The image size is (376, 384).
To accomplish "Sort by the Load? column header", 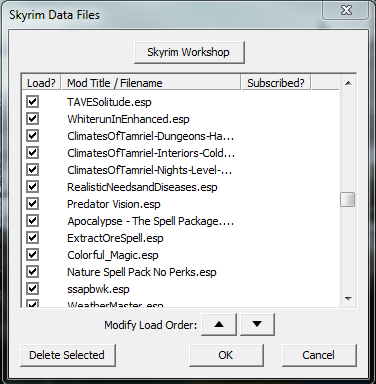I will pyautogui.click(x=41, y=83).
